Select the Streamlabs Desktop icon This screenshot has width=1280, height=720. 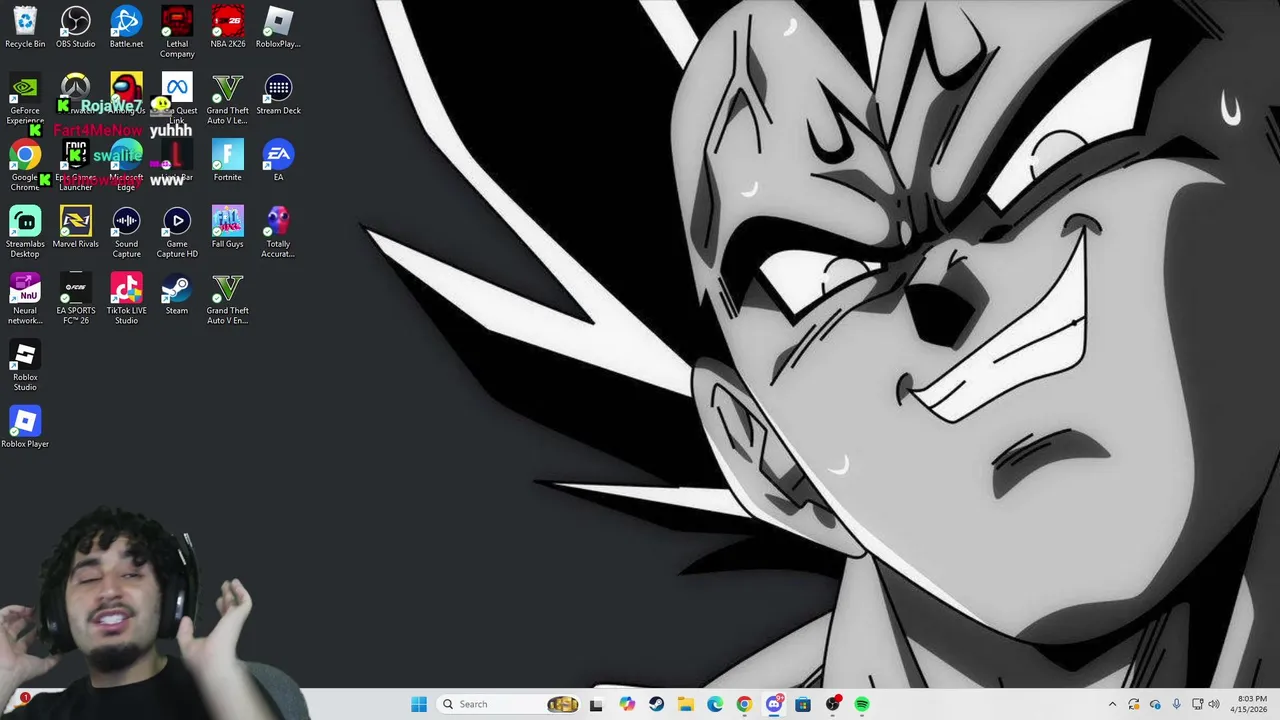pyautogui.click(x=25, y=233)
